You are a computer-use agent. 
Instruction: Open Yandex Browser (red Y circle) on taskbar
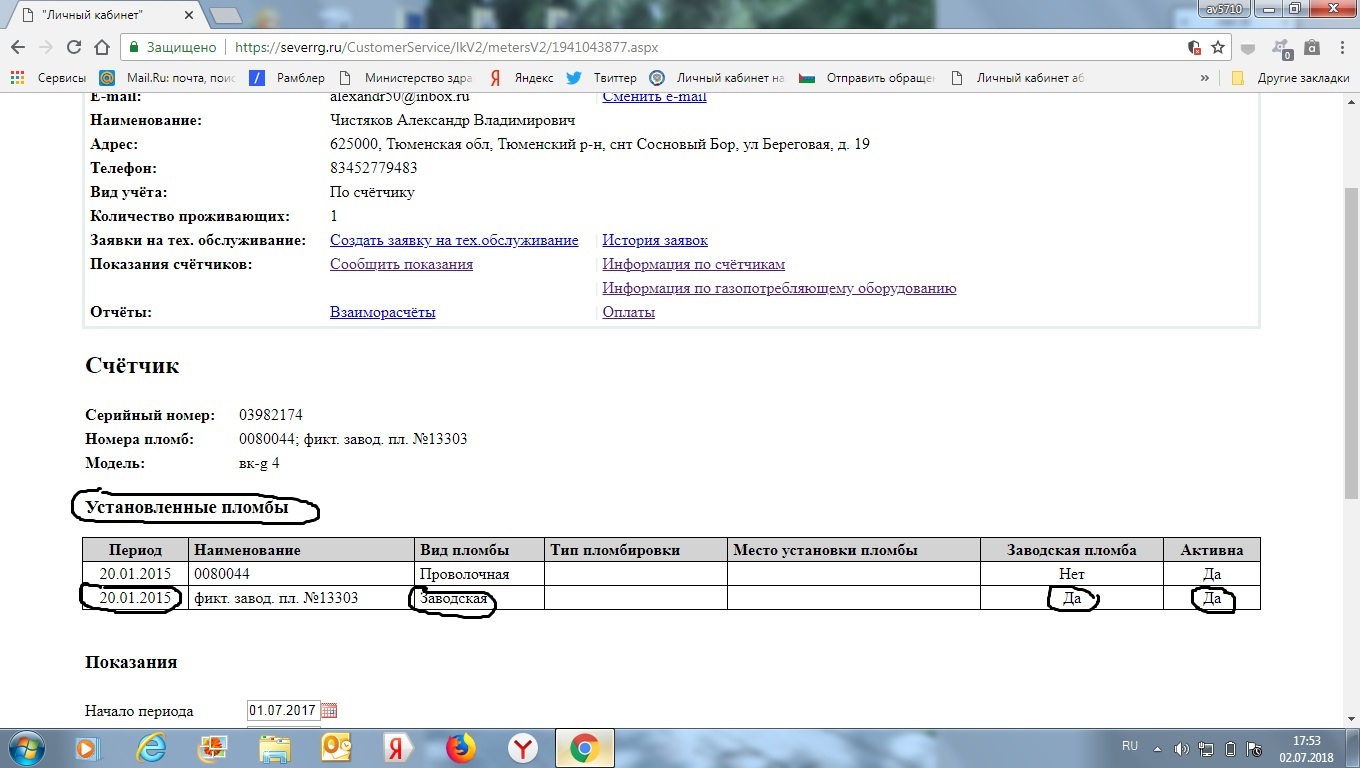[522, 748]
